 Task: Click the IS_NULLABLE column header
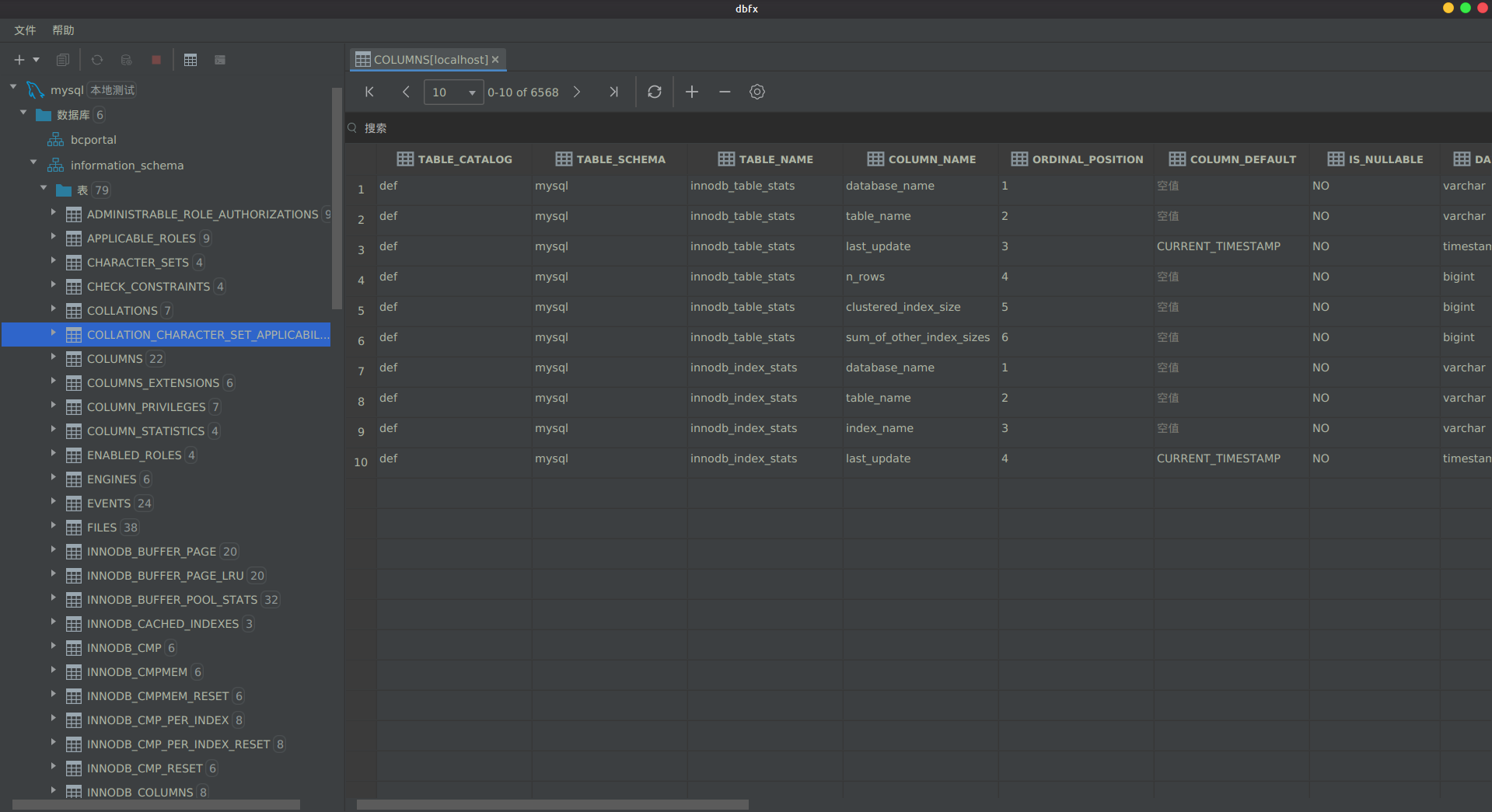point(1375,159)
